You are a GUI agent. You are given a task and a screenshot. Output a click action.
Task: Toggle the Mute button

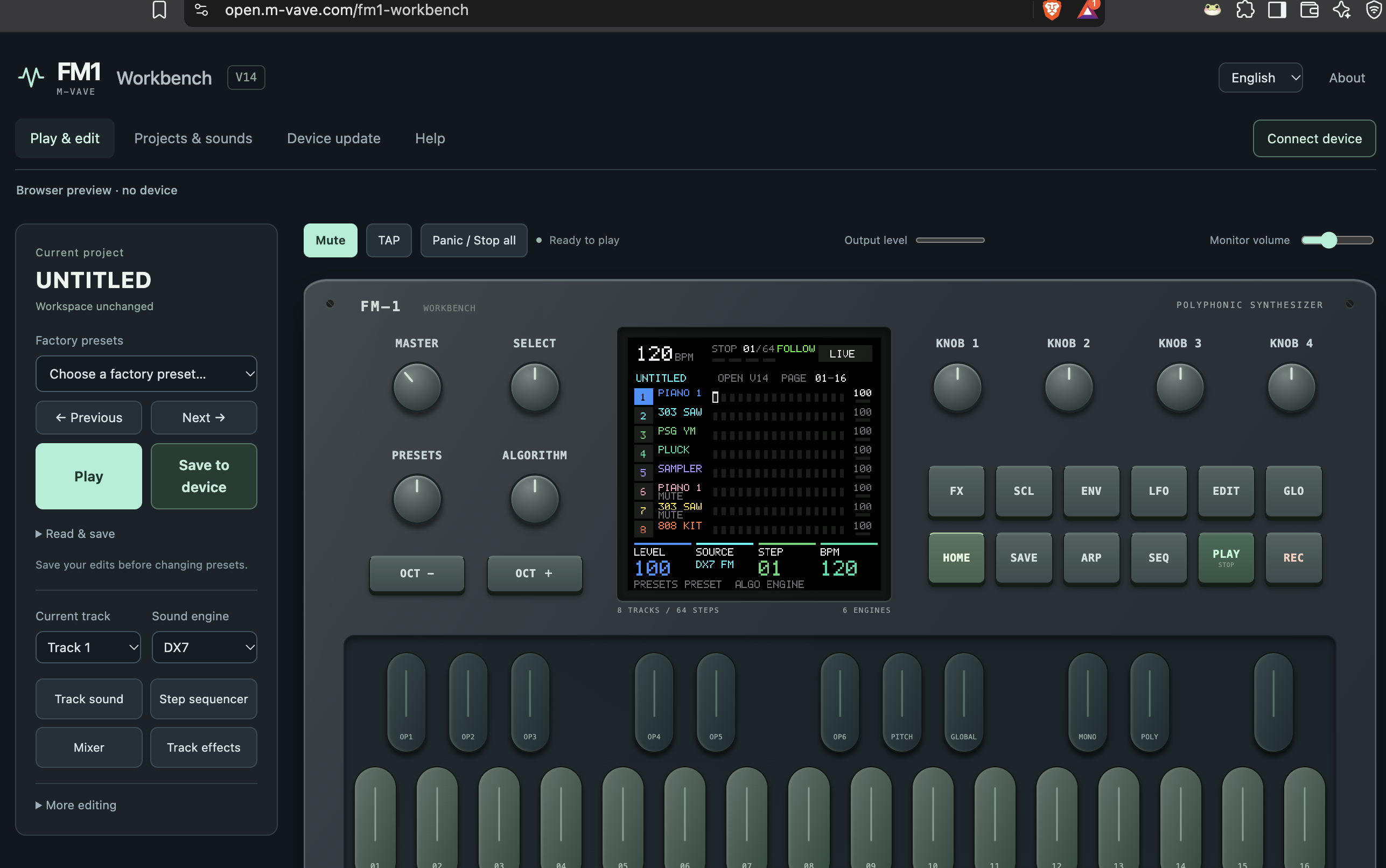pyautogui.click(x=331, y=240)
